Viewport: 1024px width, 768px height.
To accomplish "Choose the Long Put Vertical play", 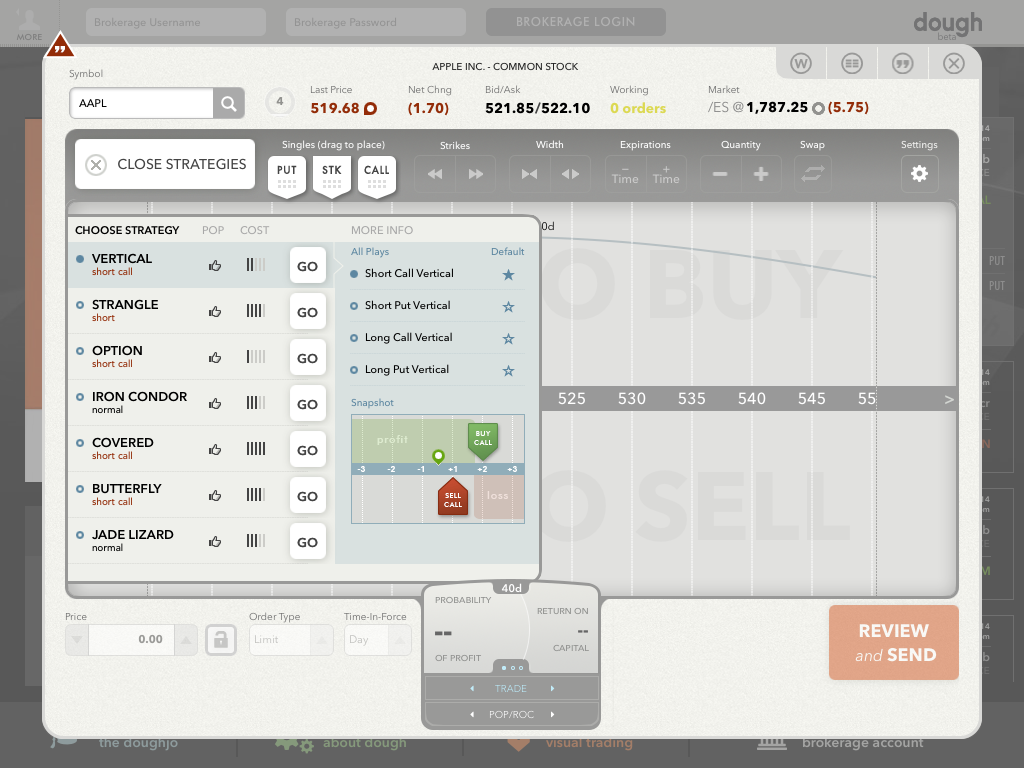I will pyautogui.click(x=407, y=370).
